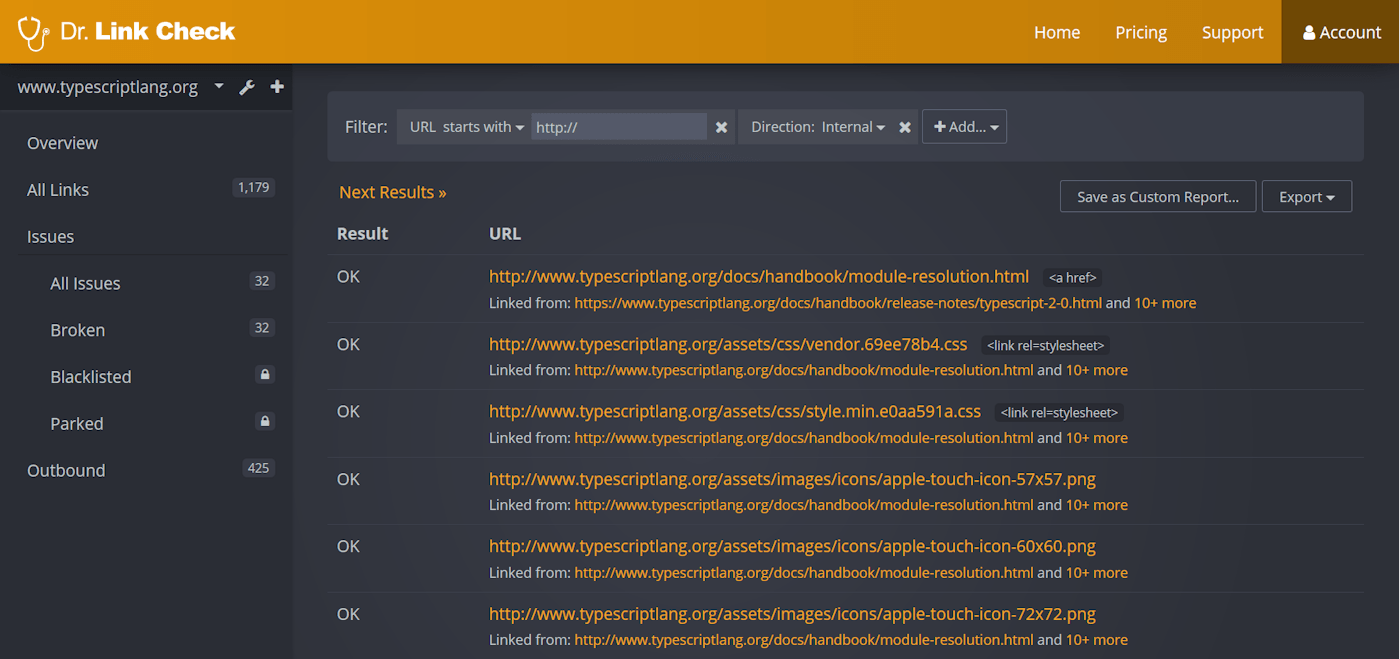Click OK result of module-resolution.html row
This screenshot has width=1400, height=659.
(x=348, y=277)
